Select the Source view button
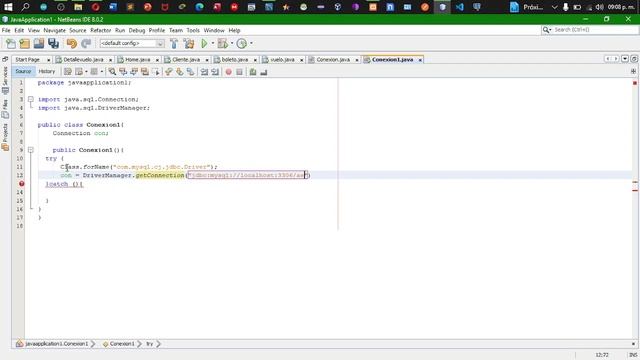Screen dimensions: 640x360 tap(23, 71)
